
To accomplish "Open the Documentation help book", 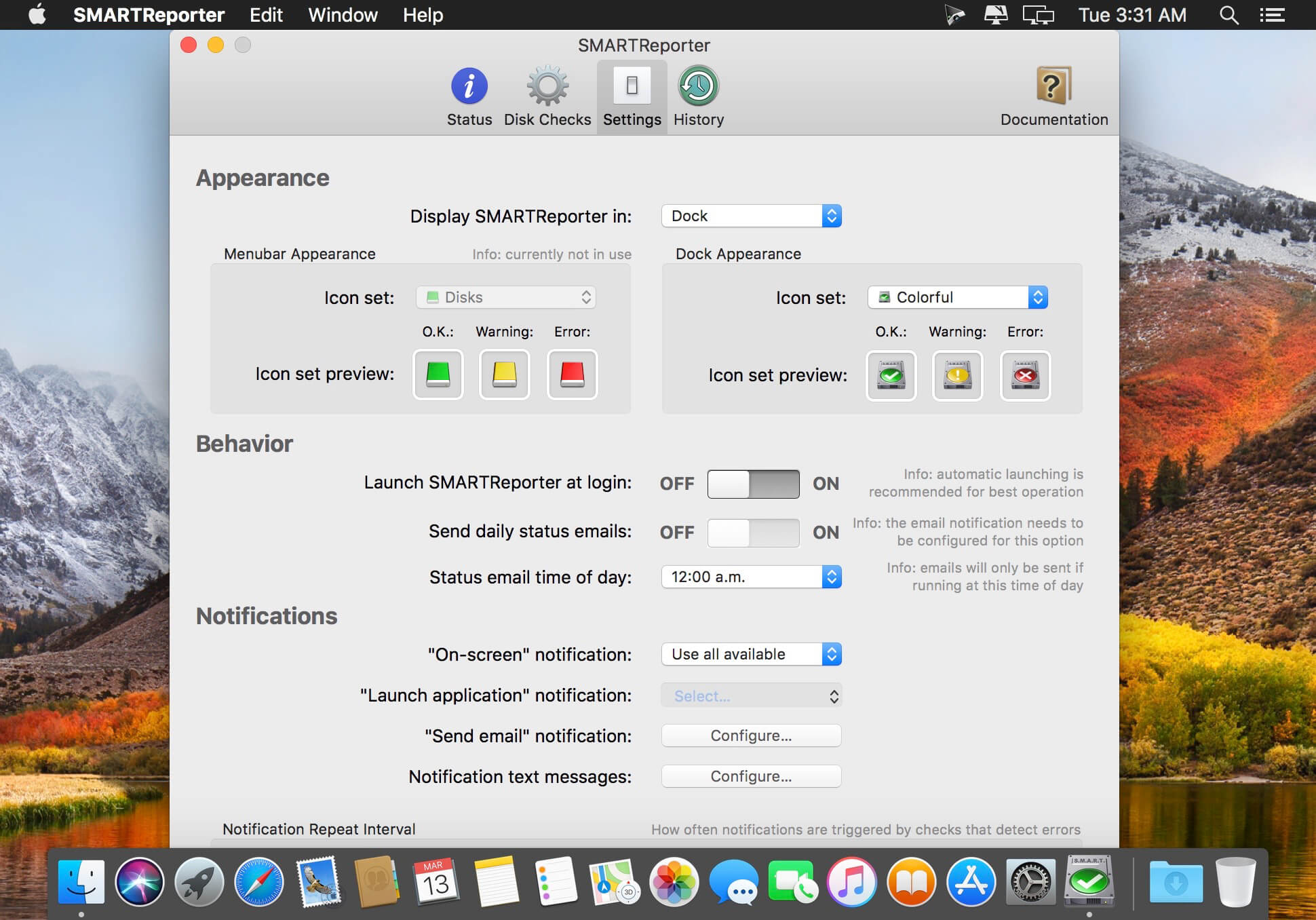I will [x=1054, y=97].
